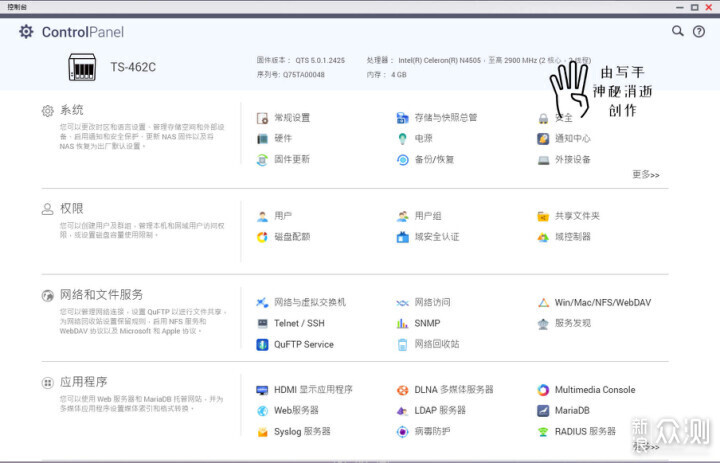Minimize the 控制台 window
720x463 pixels.
coord(680,7)
